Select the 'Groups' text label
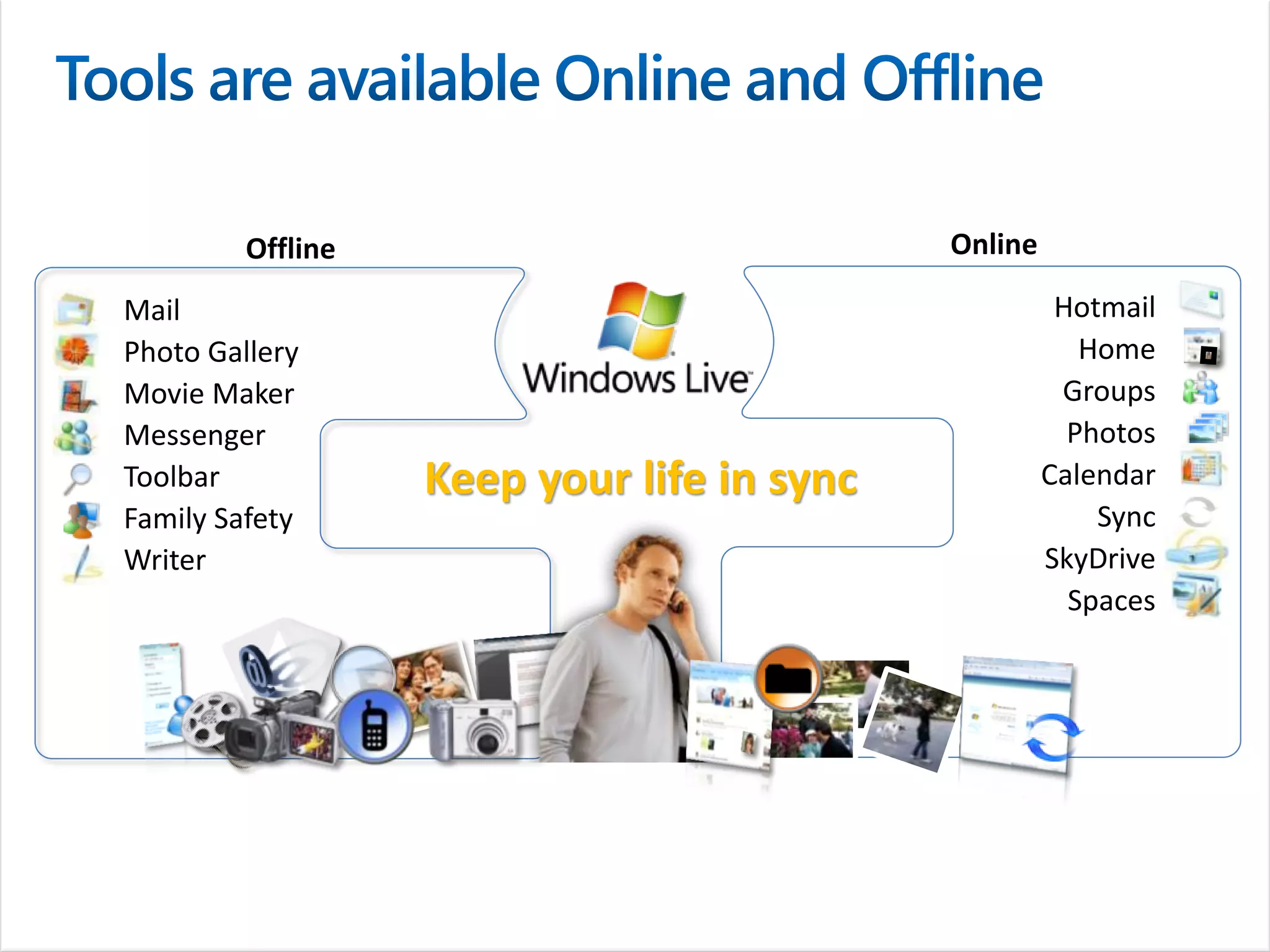The image size is (1270, 952). coord(1109,392)
